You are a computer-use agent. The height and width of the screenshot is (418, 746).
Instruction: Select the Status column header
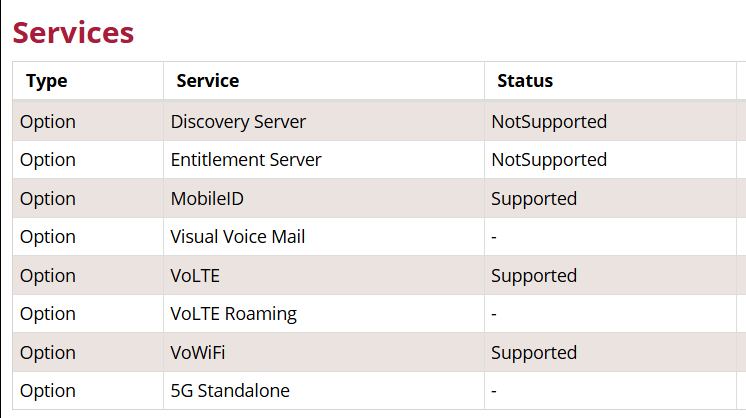tap(525, 81)
